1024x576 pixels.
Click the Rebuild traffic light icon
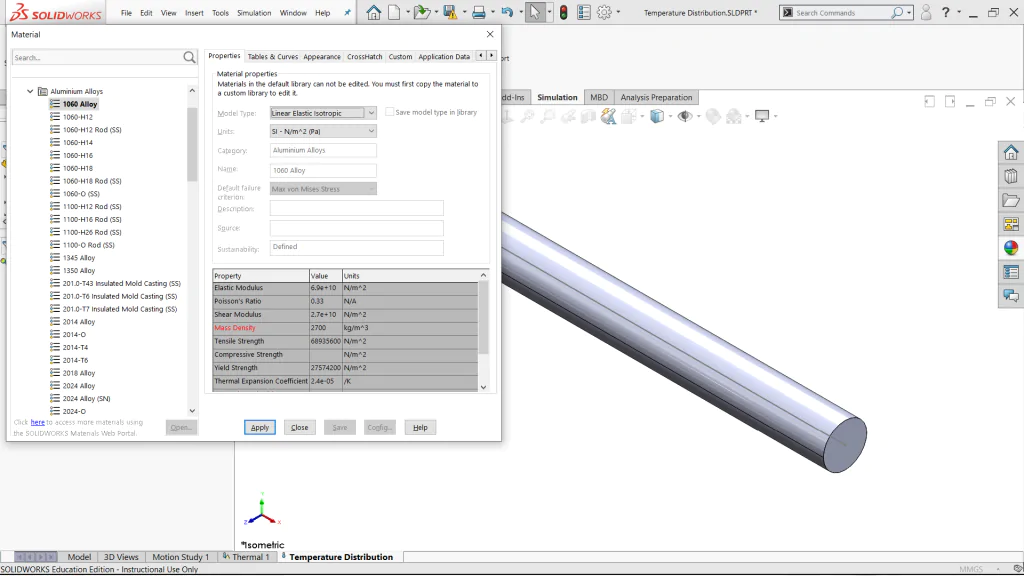[564, 12]
